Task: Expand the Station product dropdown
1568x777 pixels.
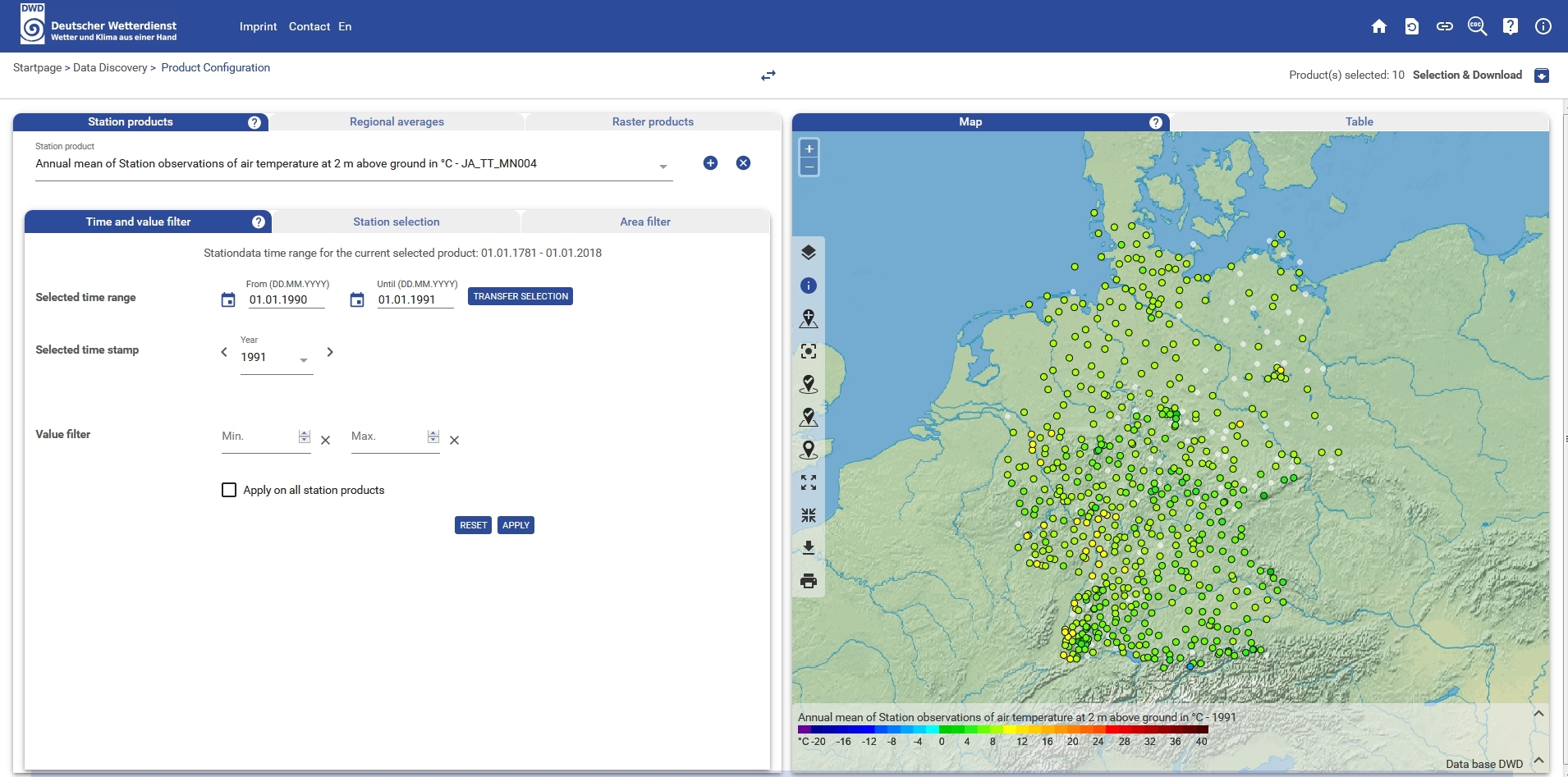Action: tap(663, 167)
